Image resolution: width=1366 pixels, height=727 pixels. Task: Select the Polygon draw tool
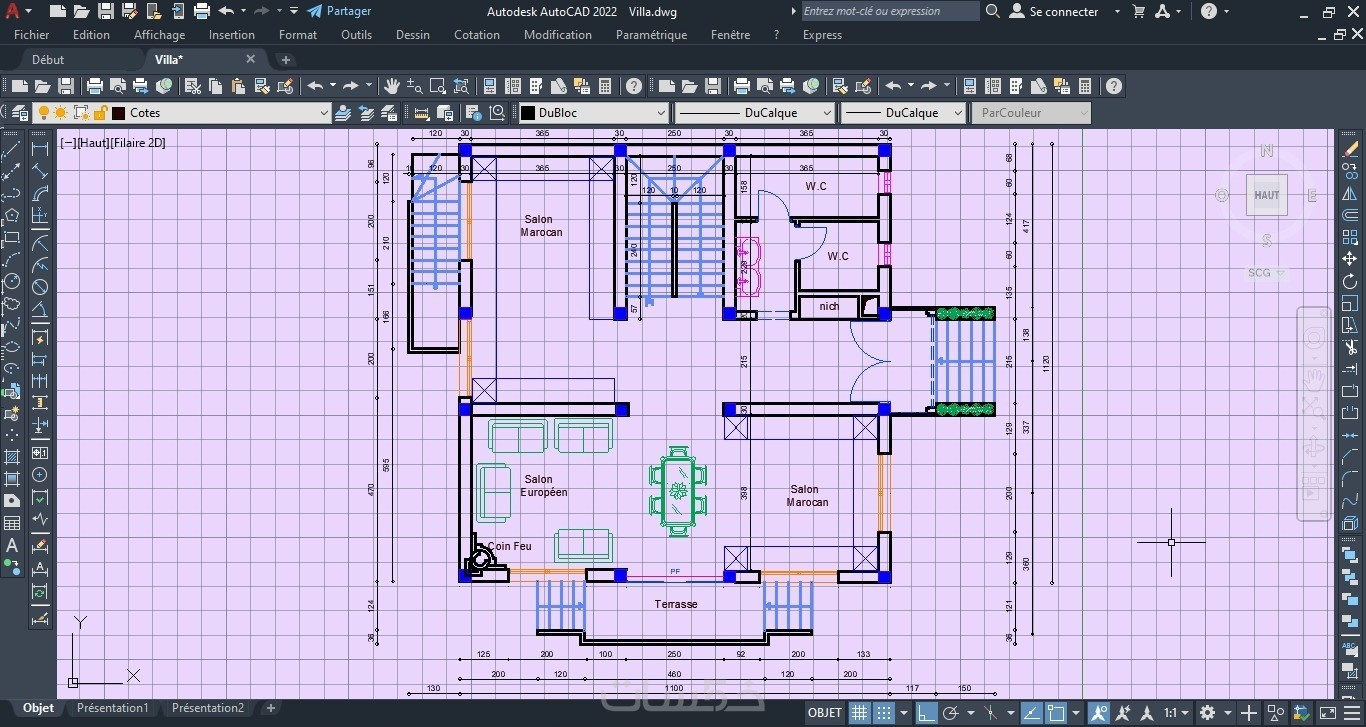click(11, 215)
